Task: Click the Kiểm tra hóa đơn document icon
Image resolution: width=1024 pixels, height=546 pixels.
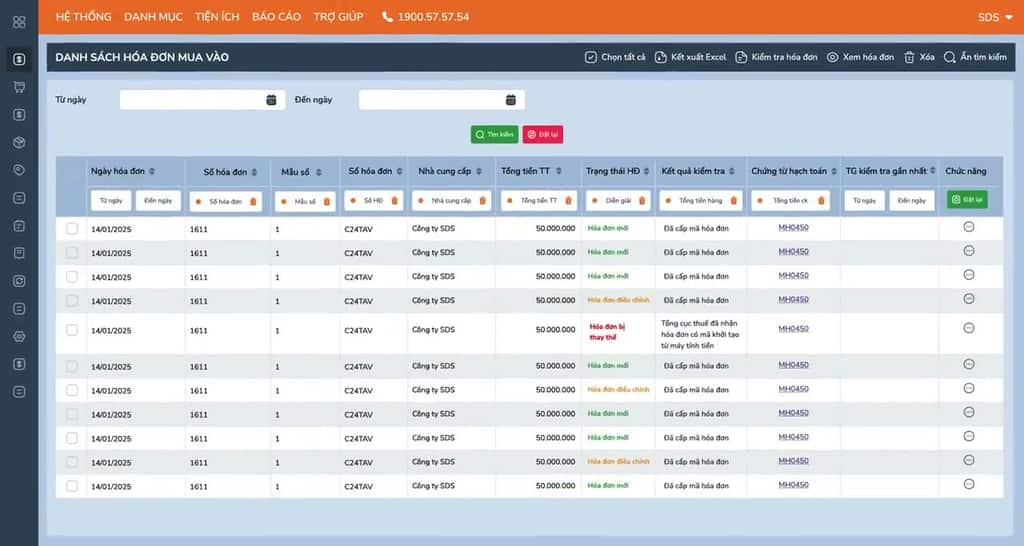Action: pos(741,57)
